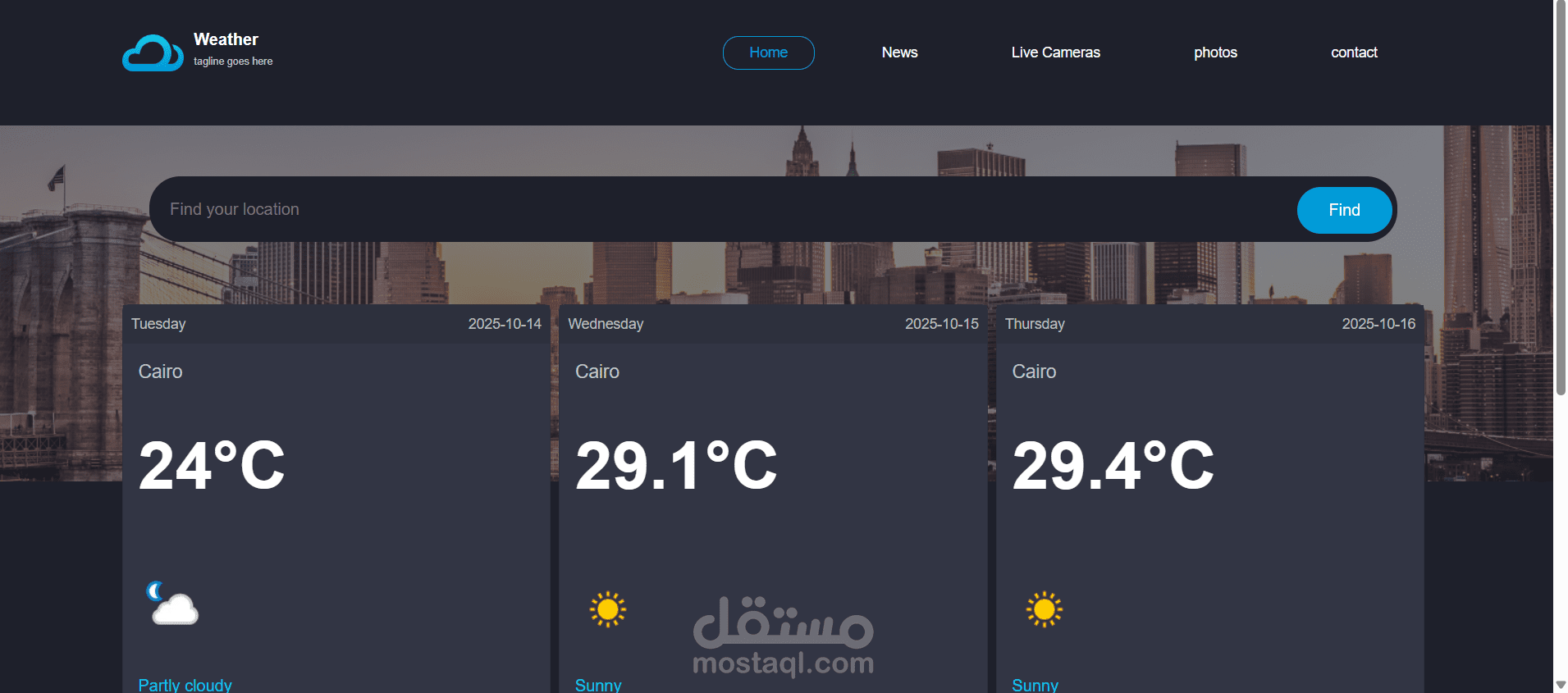Click the date 2025-10-15
Image resolution: width=1568 pixels, height=693 pixels.
[x=942, y=324]
